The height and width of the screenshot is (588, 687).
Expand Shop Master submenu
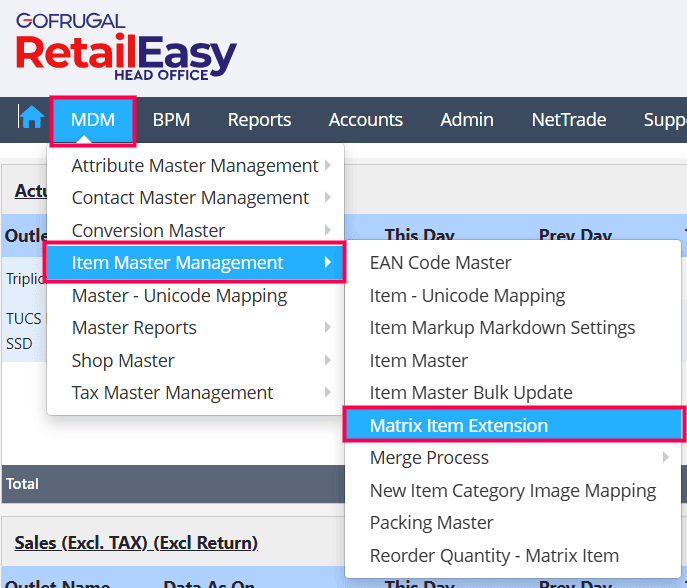[195, 361]
